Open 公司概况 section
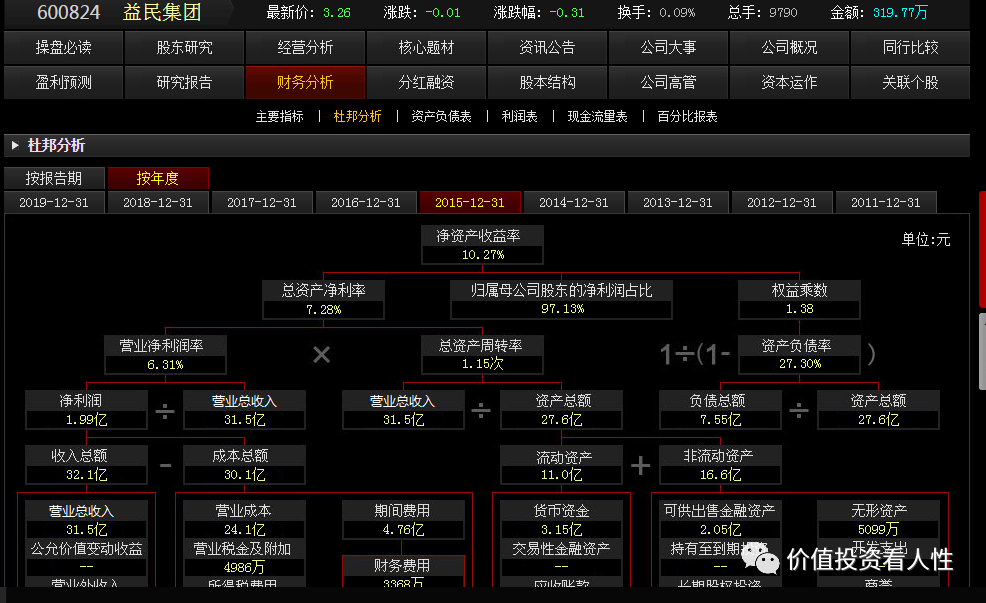The height and width of the screenshot is (603, 986). click(x=789, y=47)
